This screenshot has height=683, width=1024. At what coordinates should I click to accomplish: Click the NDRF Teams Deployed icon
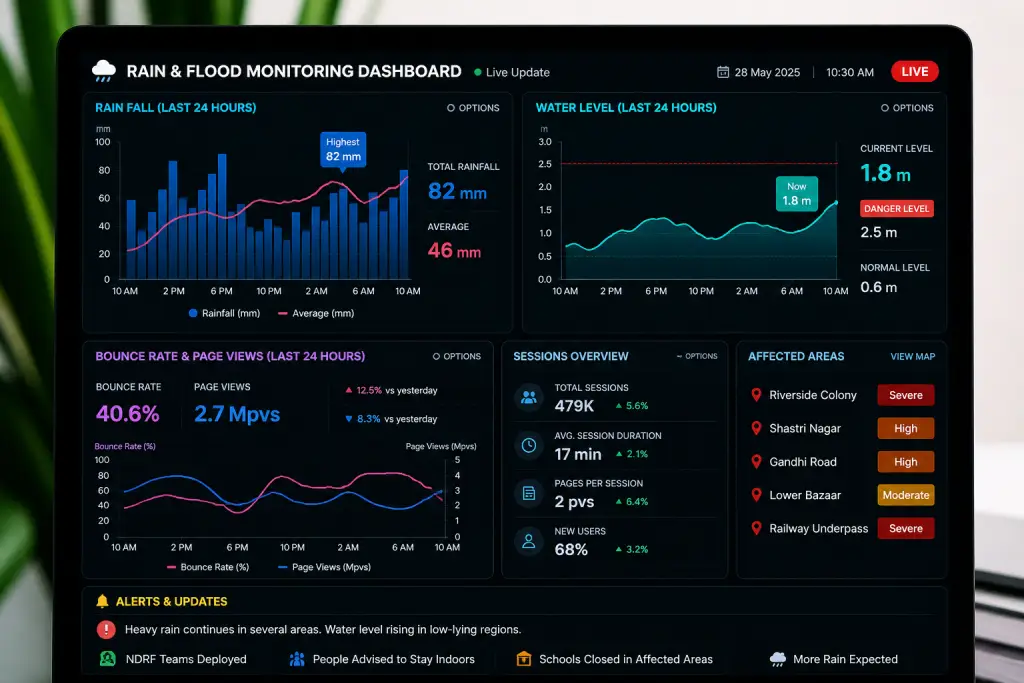click(x=107, y=658)
